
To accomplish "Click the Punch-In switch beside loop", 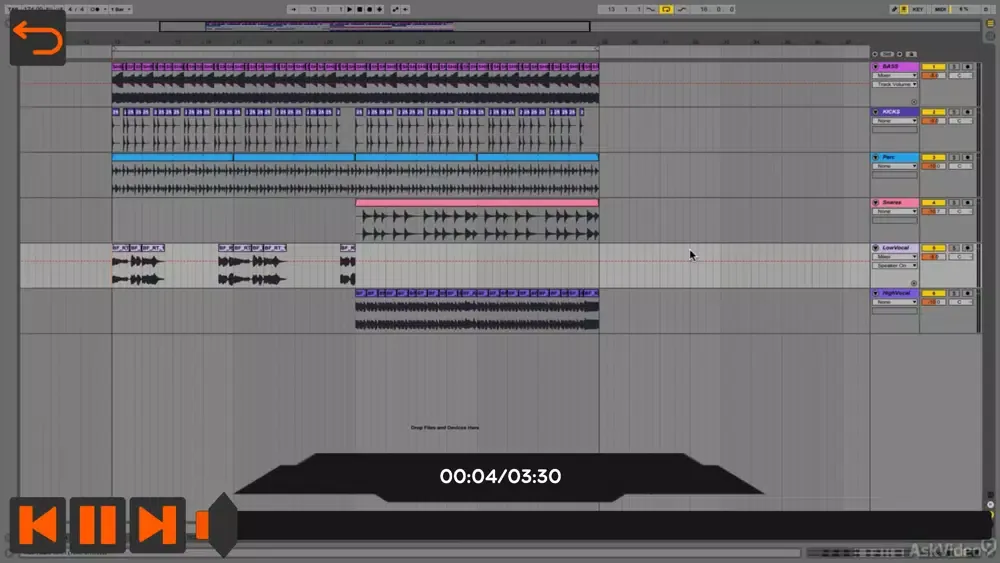I will [x=650, y=10].
